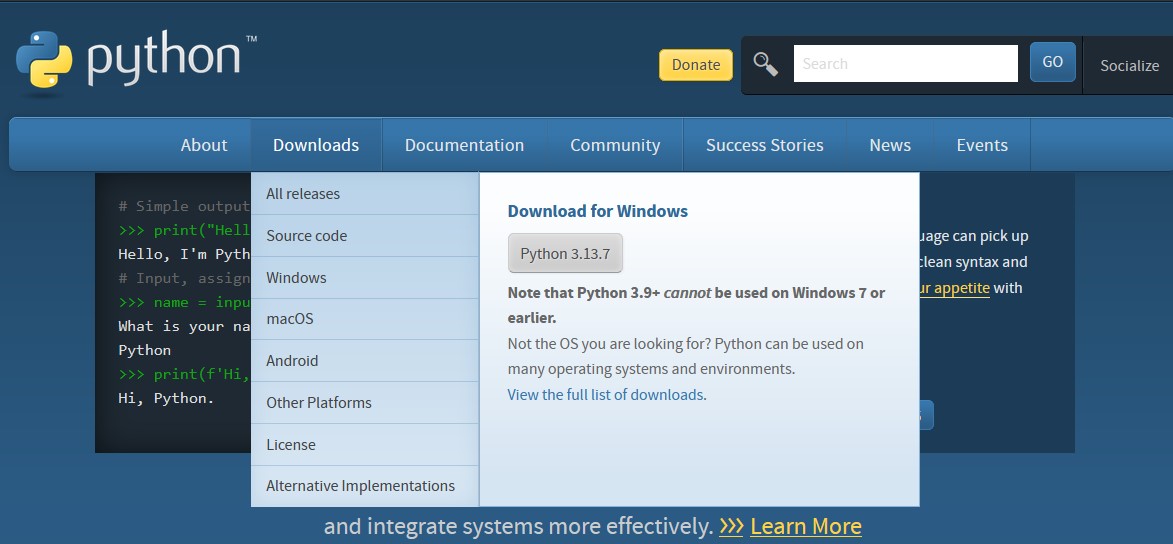Go to Success Stories tab

(x=764, y=145)
